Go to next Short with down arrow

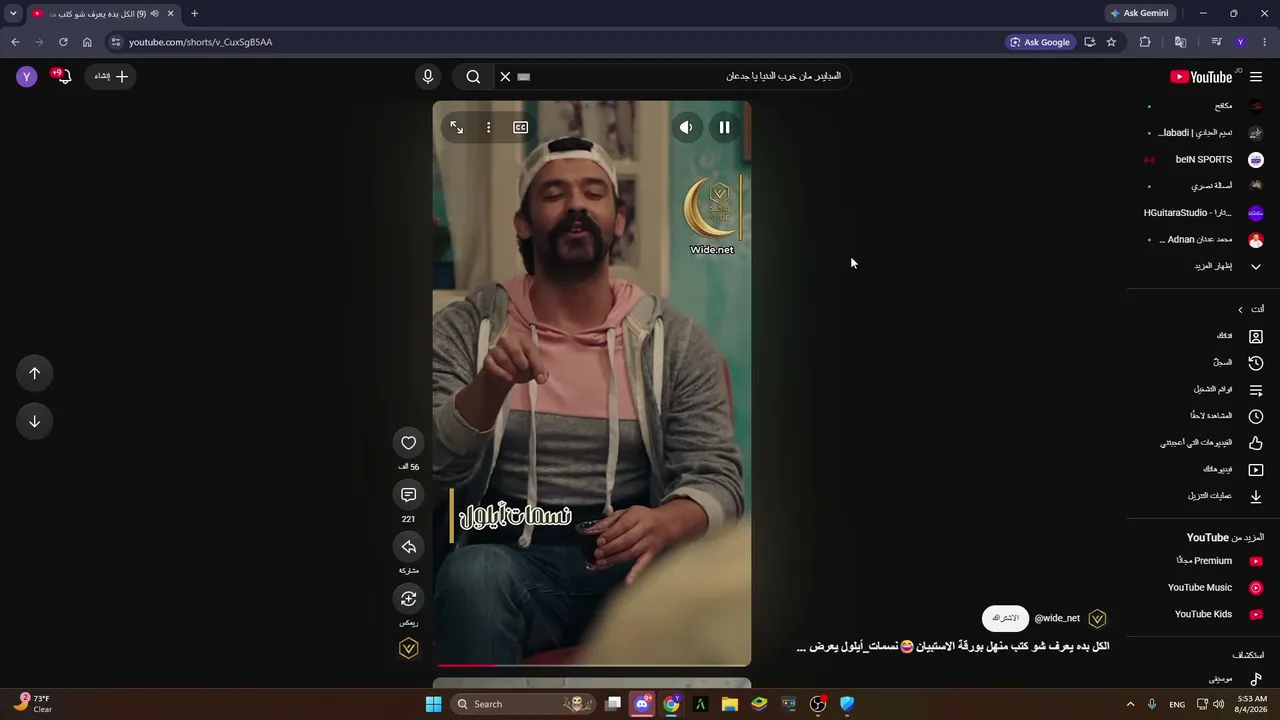pos(34,421)
